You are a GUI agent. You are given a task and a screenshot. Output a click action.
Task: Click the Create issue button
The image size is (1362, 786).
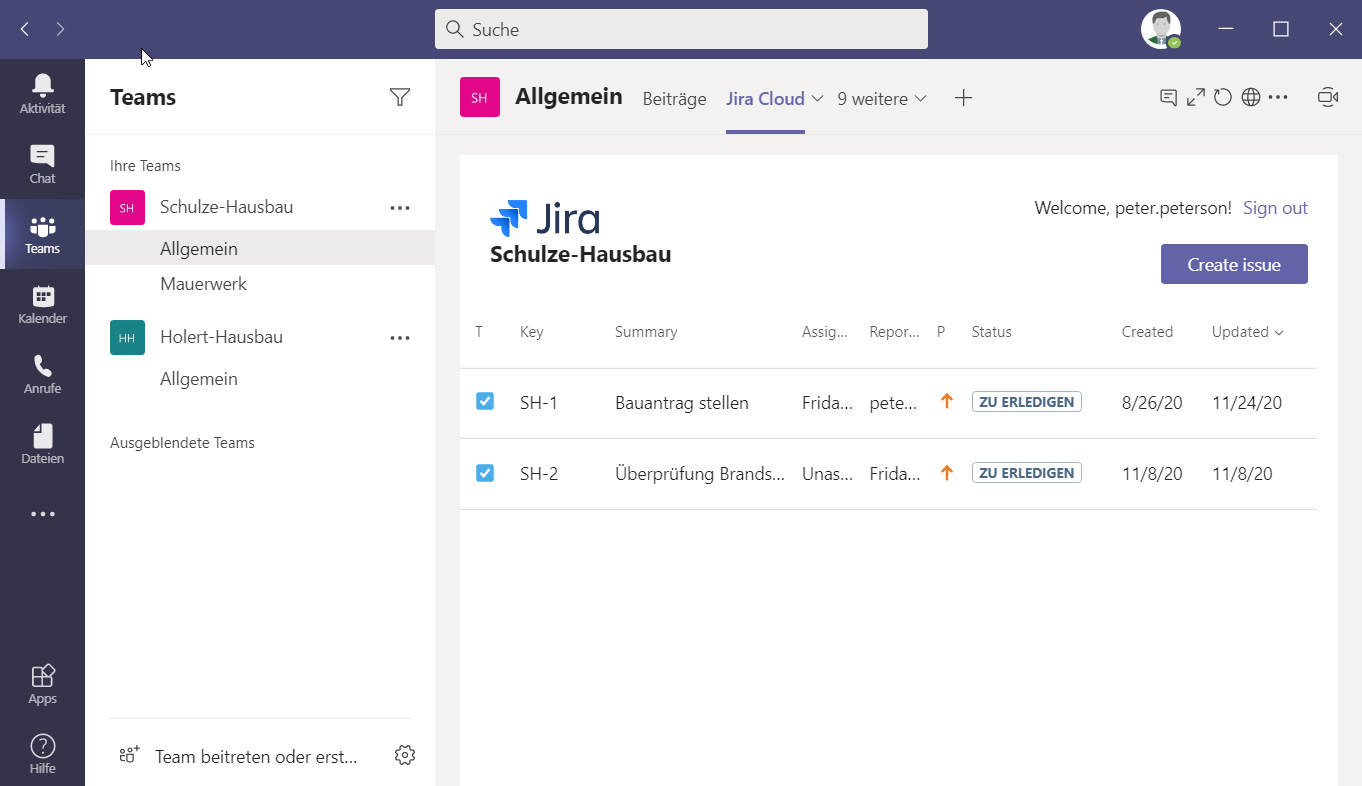click(x=1234, y=264)
